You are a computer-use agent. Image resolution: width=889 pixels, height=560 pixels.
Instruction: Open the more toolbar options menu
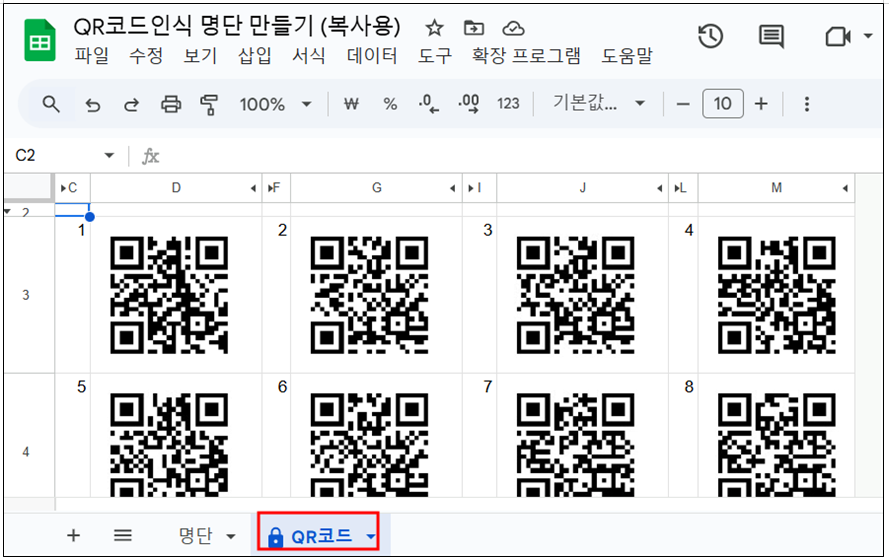(x=807, y=104)
